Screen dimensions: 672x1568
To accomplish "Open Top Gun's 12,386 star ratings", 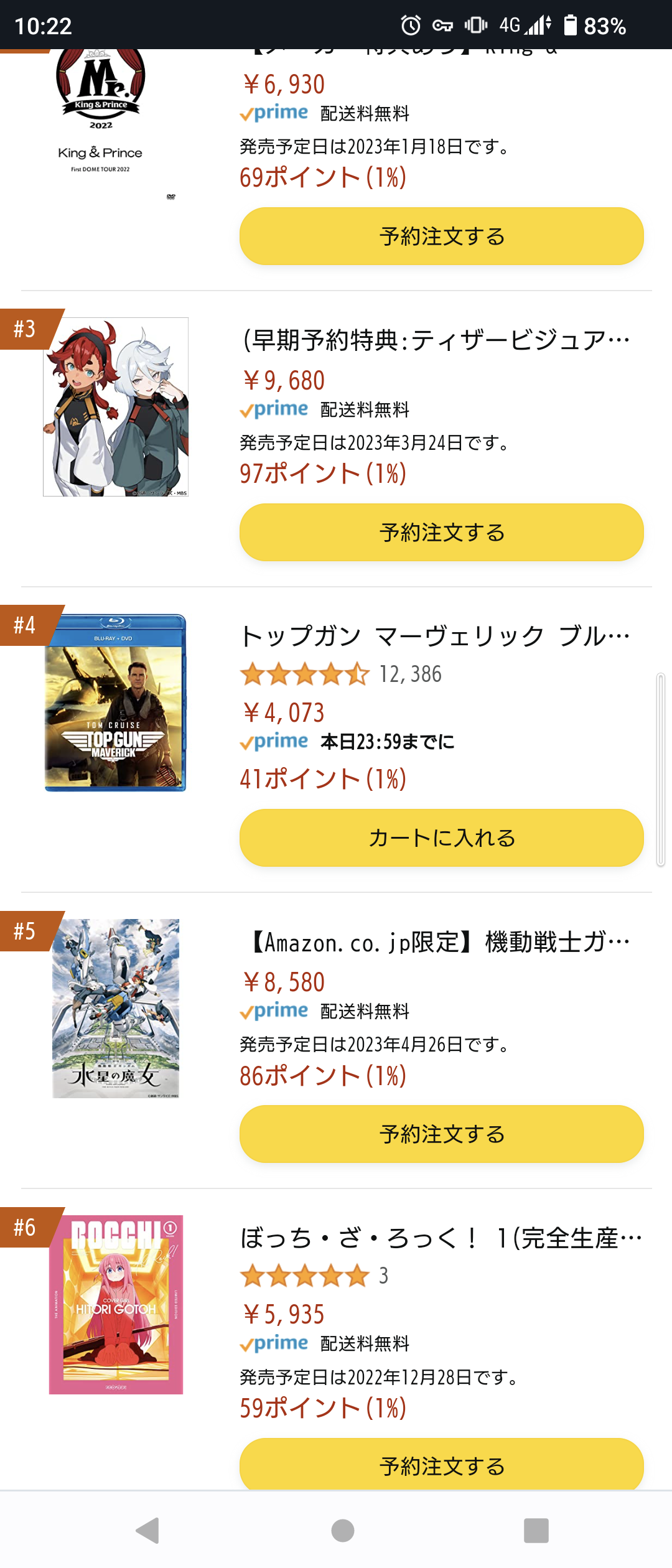I will 341,674.
